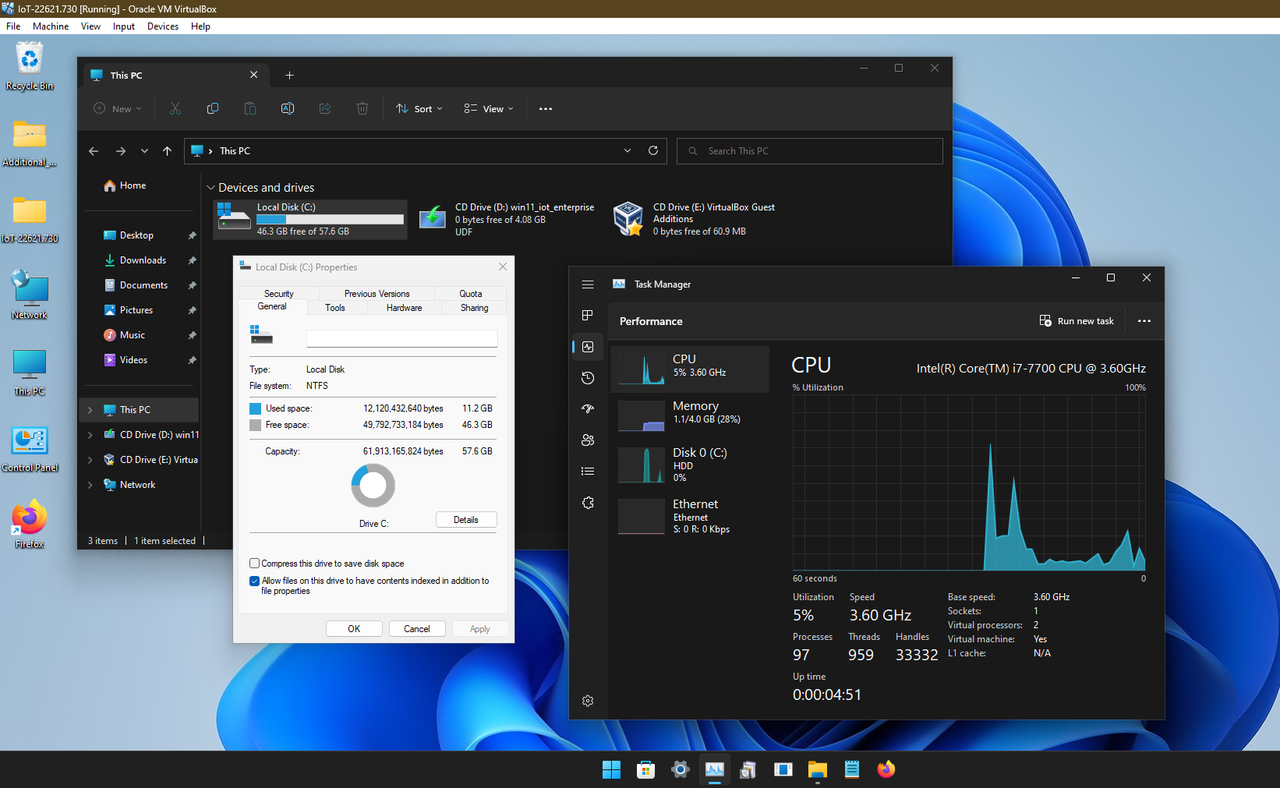The image size is (1280, 788).
Task: Switch to the Hardware tab
Action: pyautogui.click(x=404, y=308)
